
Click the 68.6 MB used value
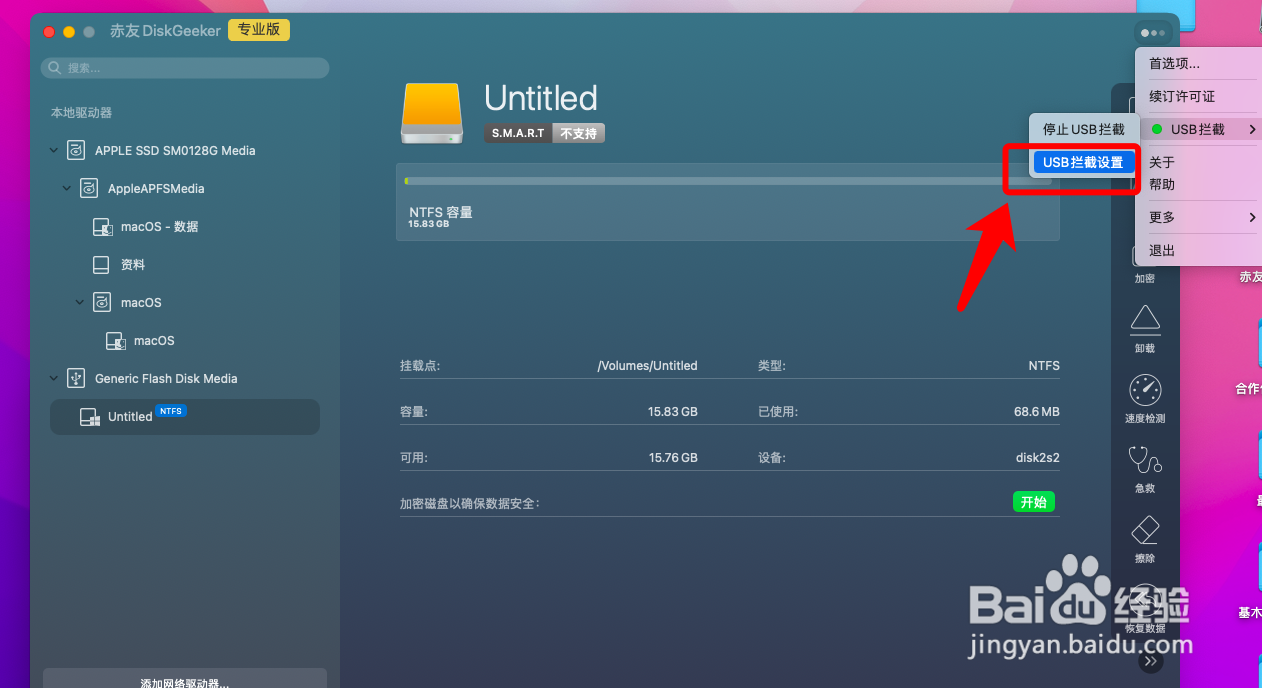pos(1036,411)
